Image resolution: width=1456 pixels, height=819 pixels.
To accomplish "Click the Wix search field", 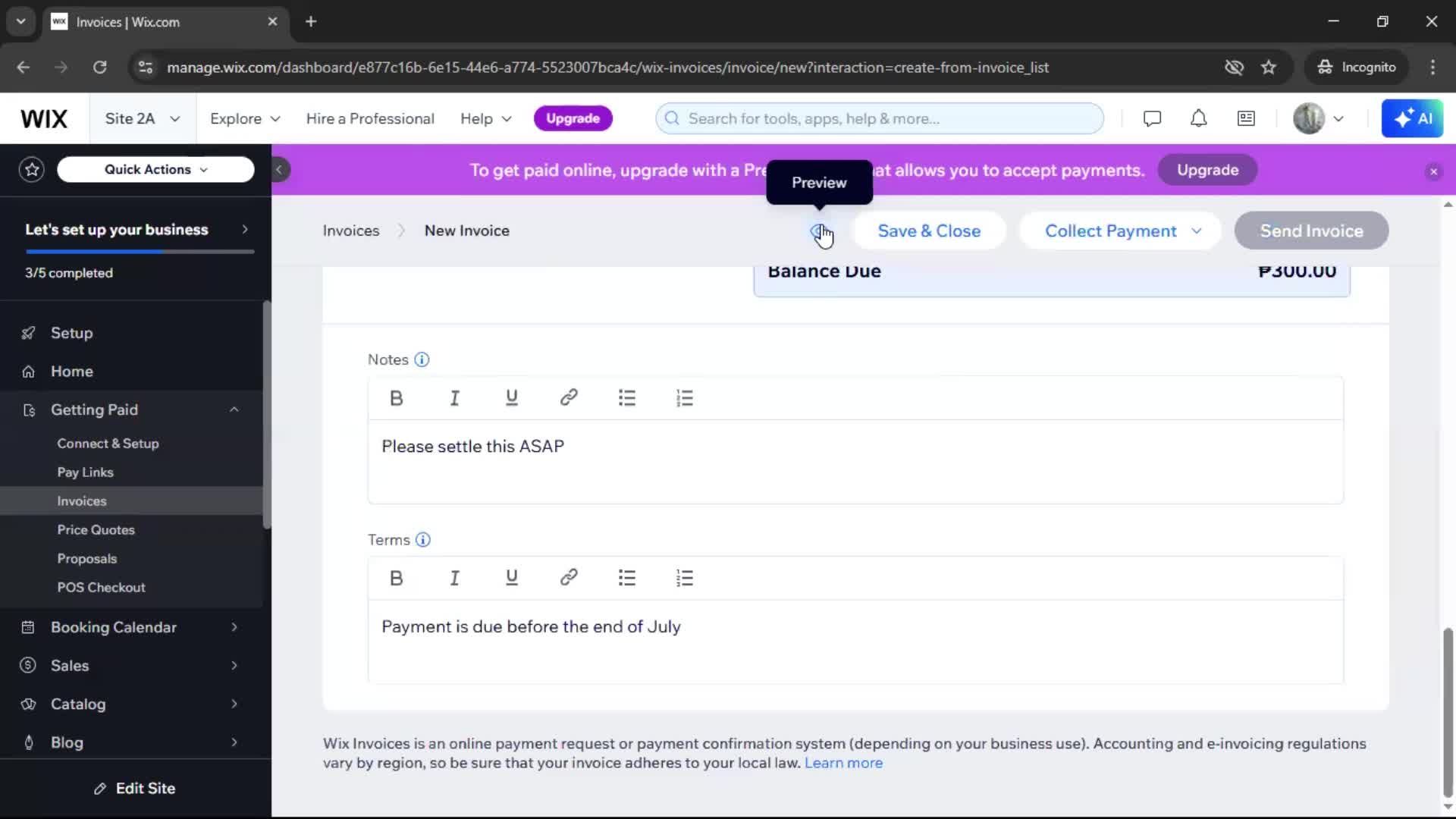I will (880, 118).
